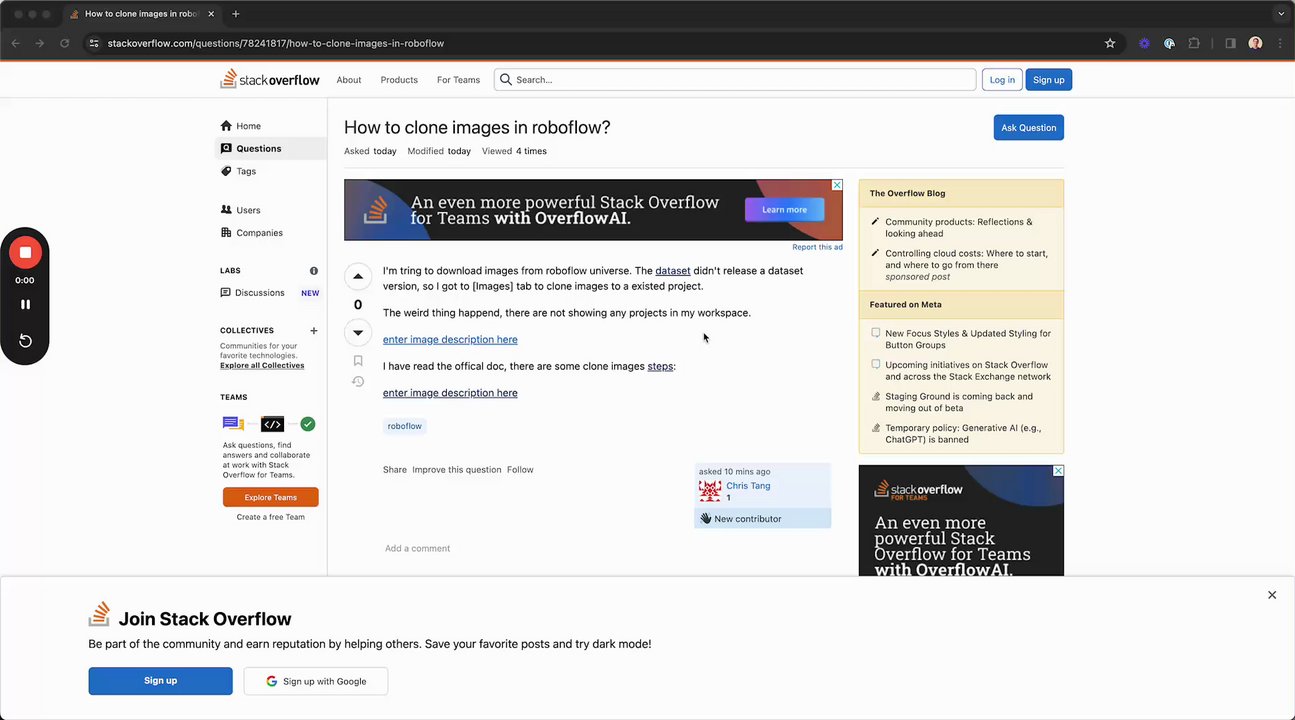The height and width of the screenshot is (720, 1295).
Task: Open the AdChoices icon on the top ad
Action: click(838, 185)
